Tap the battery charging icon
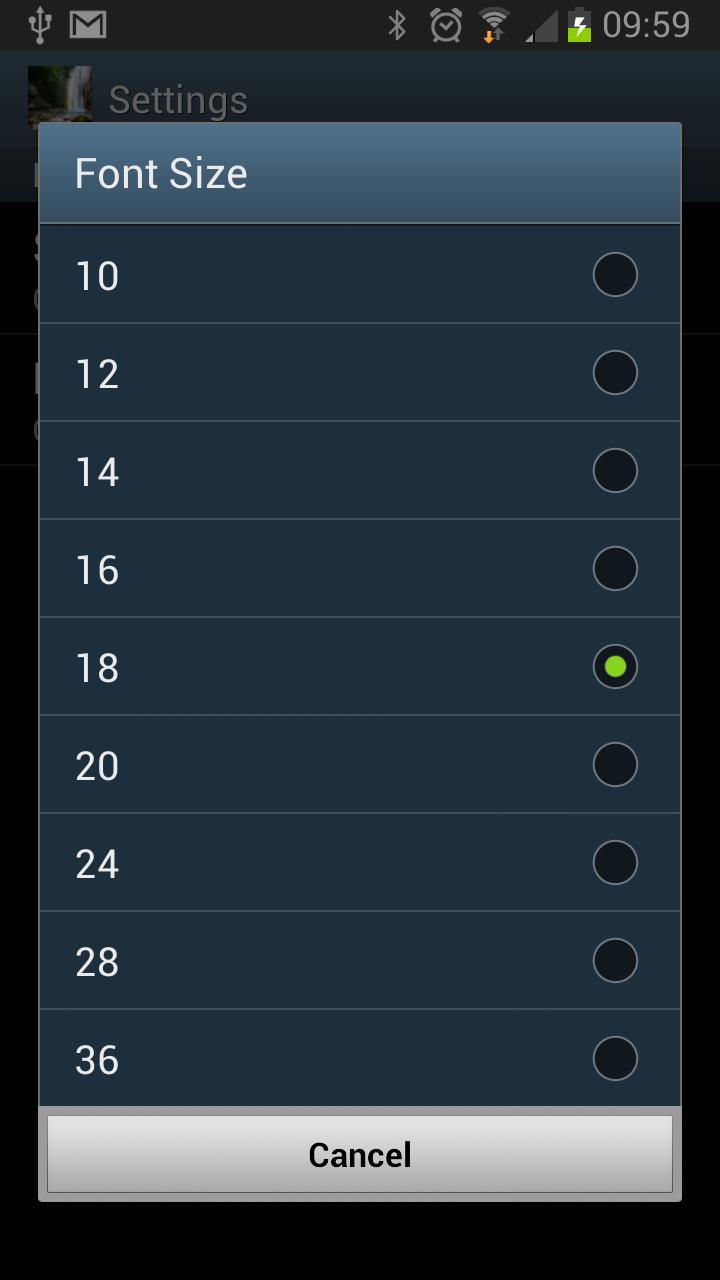 (579, 24)
